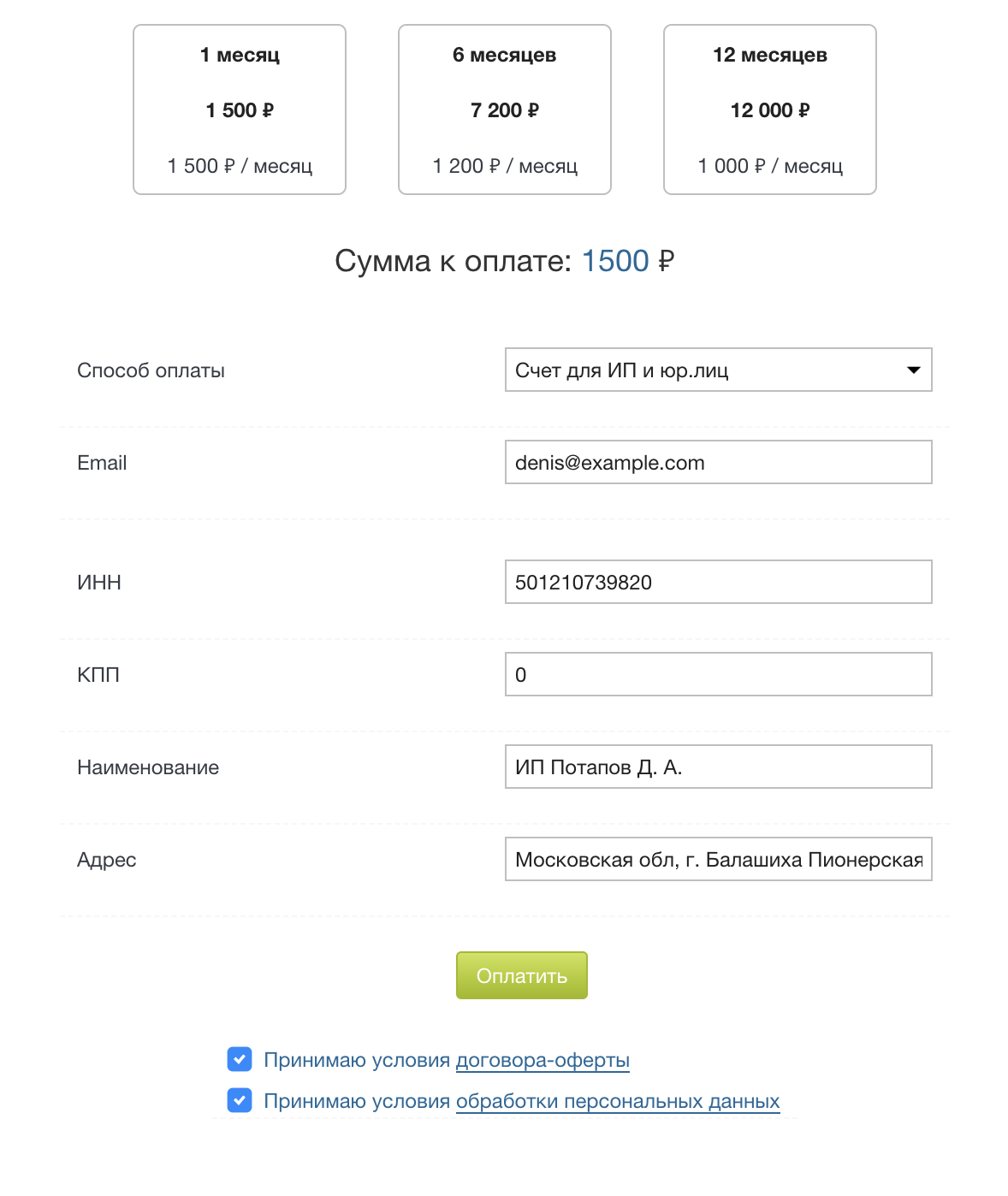Image resolution: width=1008 pixels, height=1196 pixels.
Task: Select the 1 месяц plan card
Action: [x=240, y=110]
